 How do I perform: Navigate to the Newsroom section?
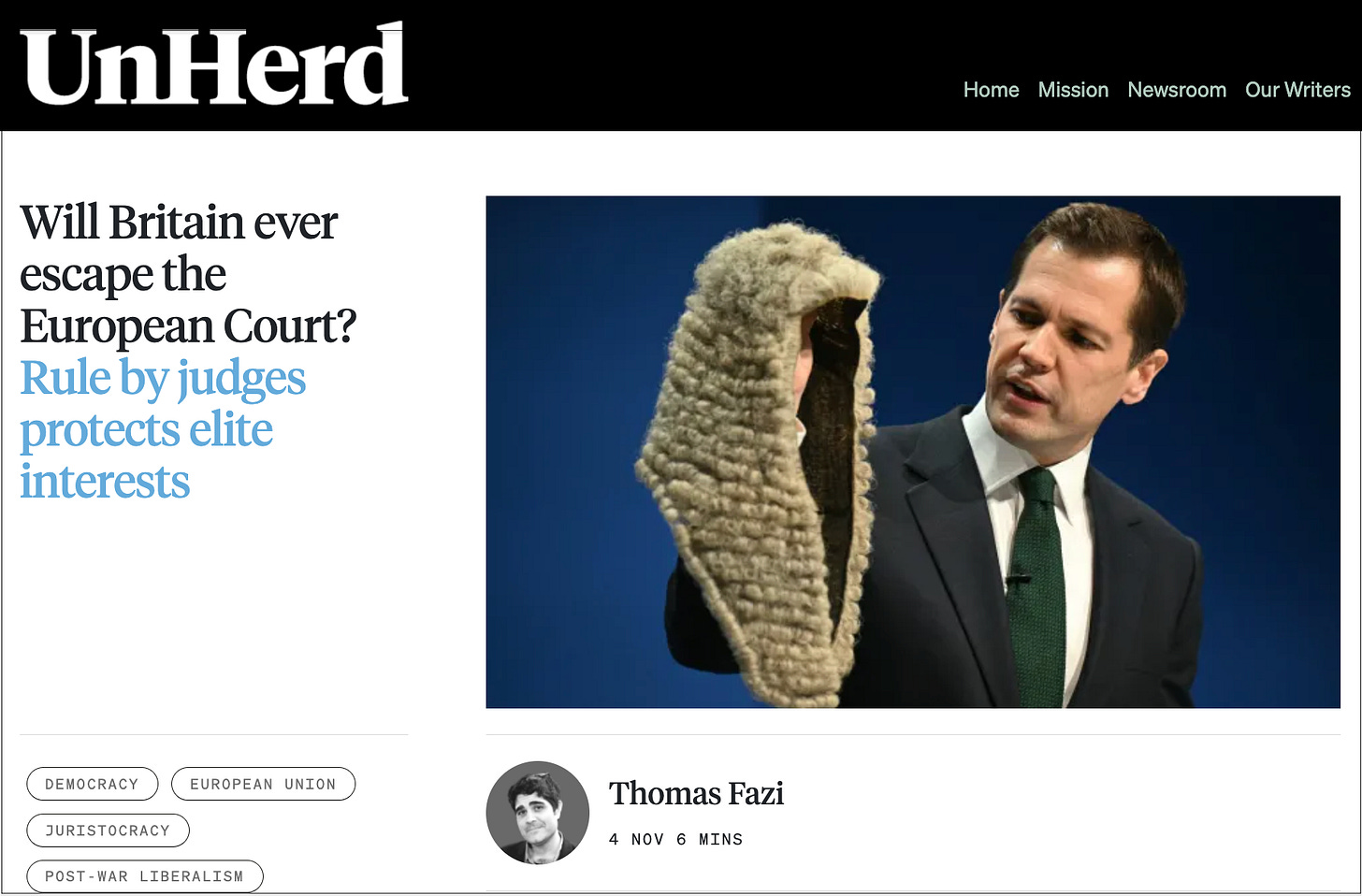1177,90
